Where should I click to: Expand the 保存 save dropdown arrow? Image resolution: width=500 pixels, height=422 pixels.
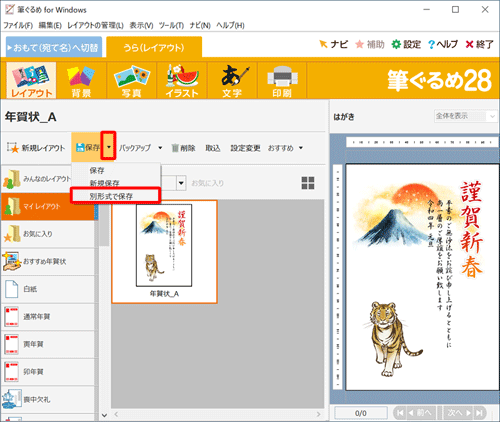click(109, 147)
